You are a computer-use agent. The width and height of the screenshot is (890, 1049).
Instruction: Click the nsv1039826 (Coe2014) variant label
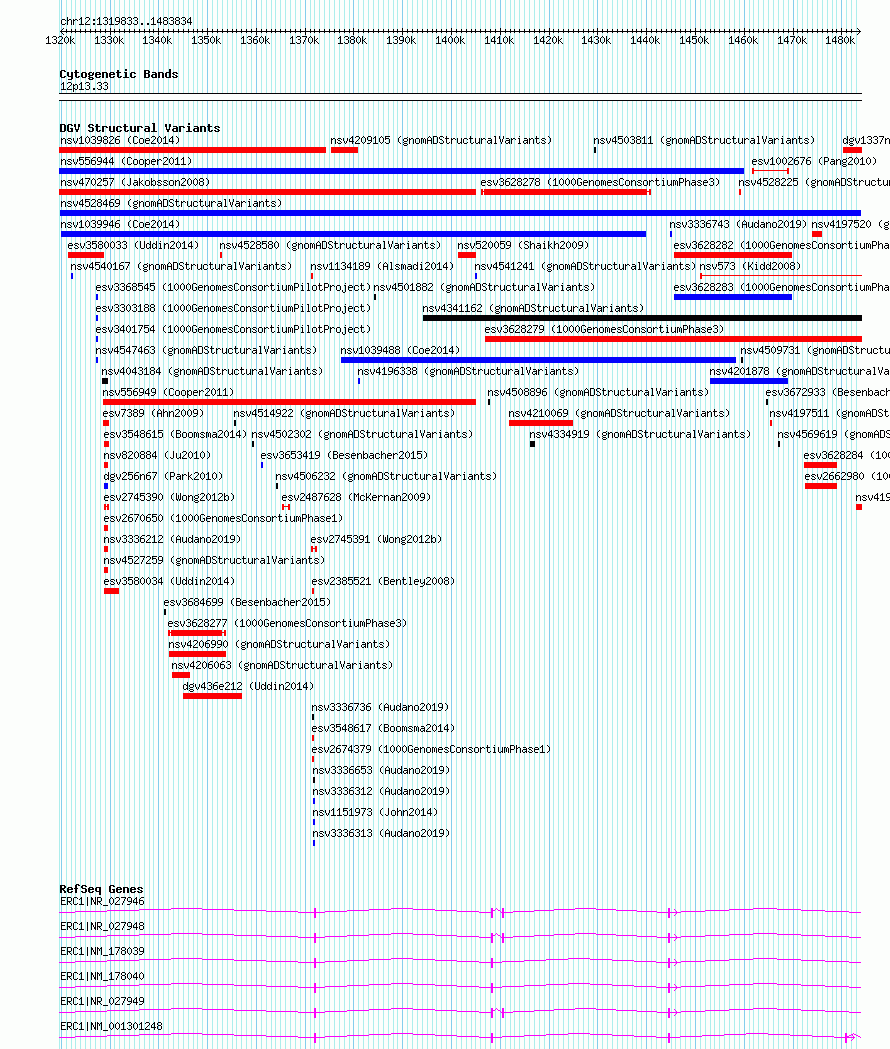120,140
